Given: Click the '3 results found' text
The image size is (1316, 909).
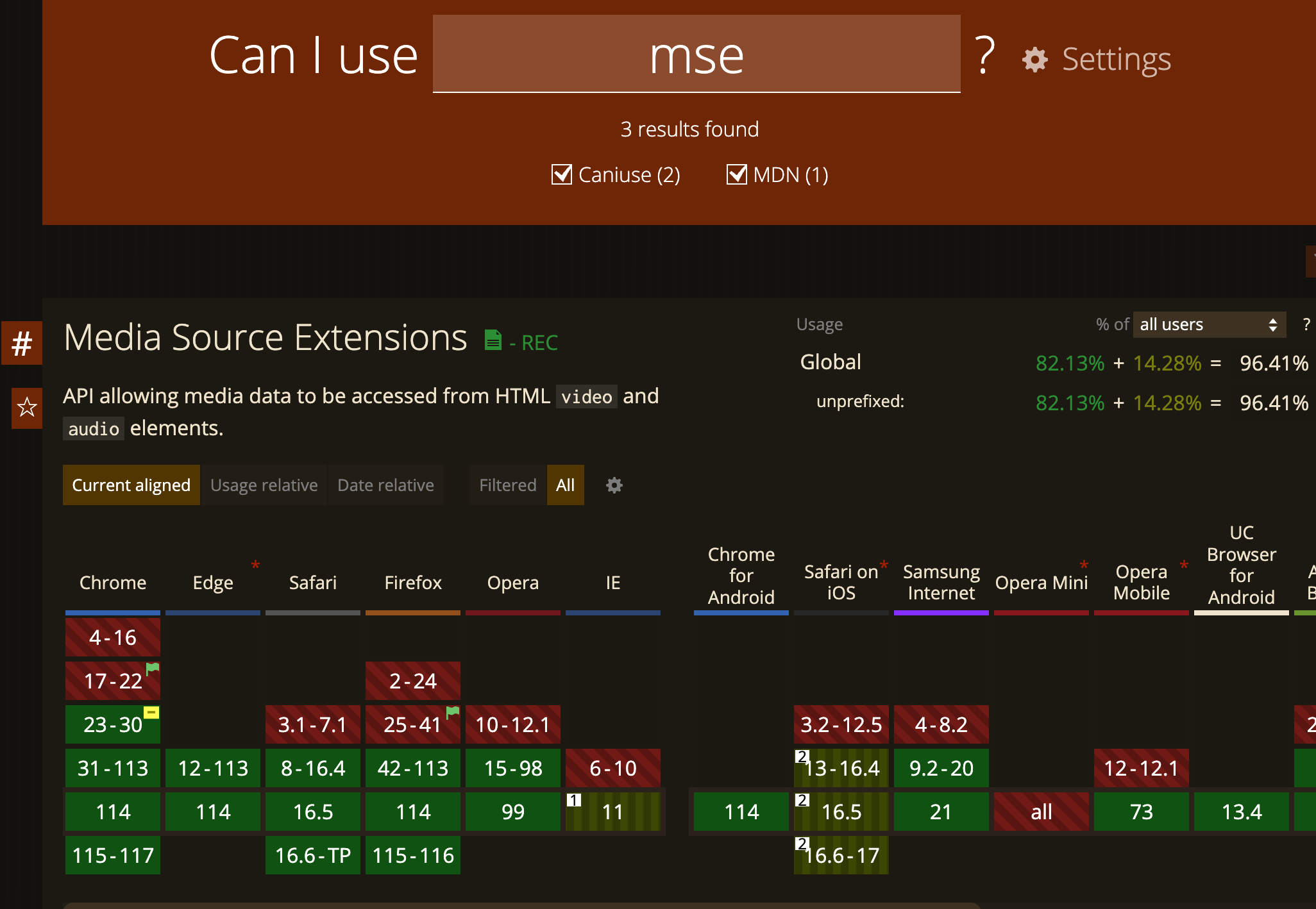Looking at the screenshot, I should click(689, 129).
